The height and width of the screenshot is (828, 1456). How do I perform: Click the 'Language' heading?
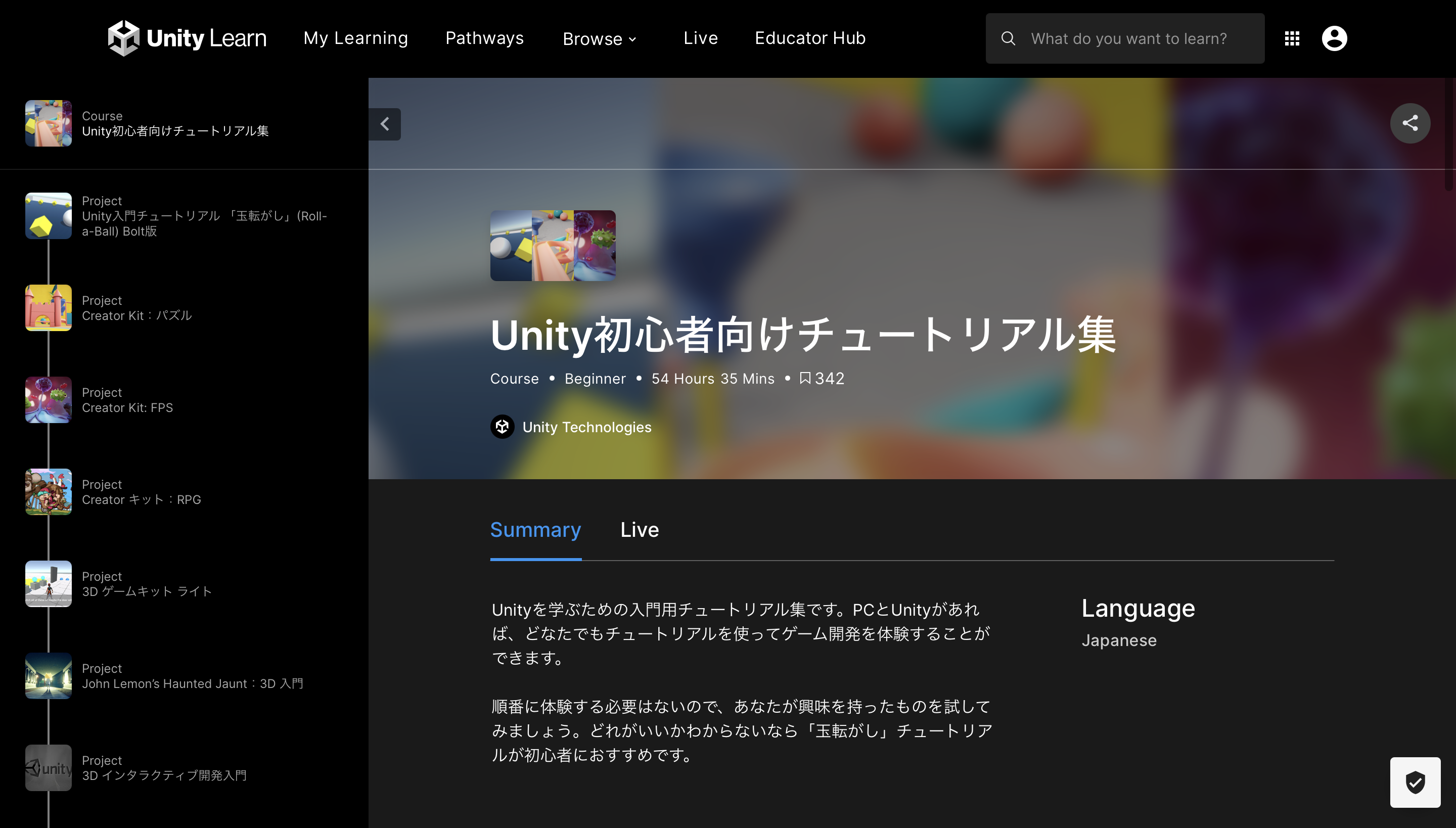point(1138,609)
